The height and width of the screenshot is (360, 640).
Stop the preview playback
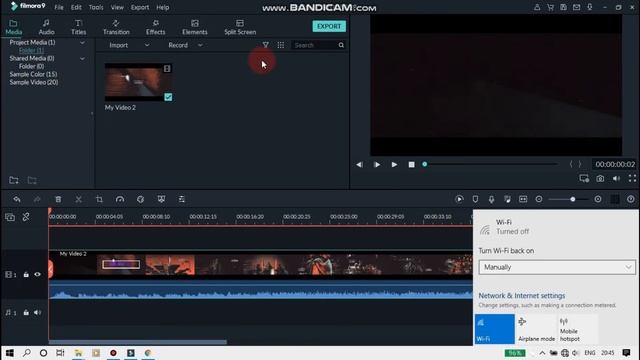(x=411, y=164)
